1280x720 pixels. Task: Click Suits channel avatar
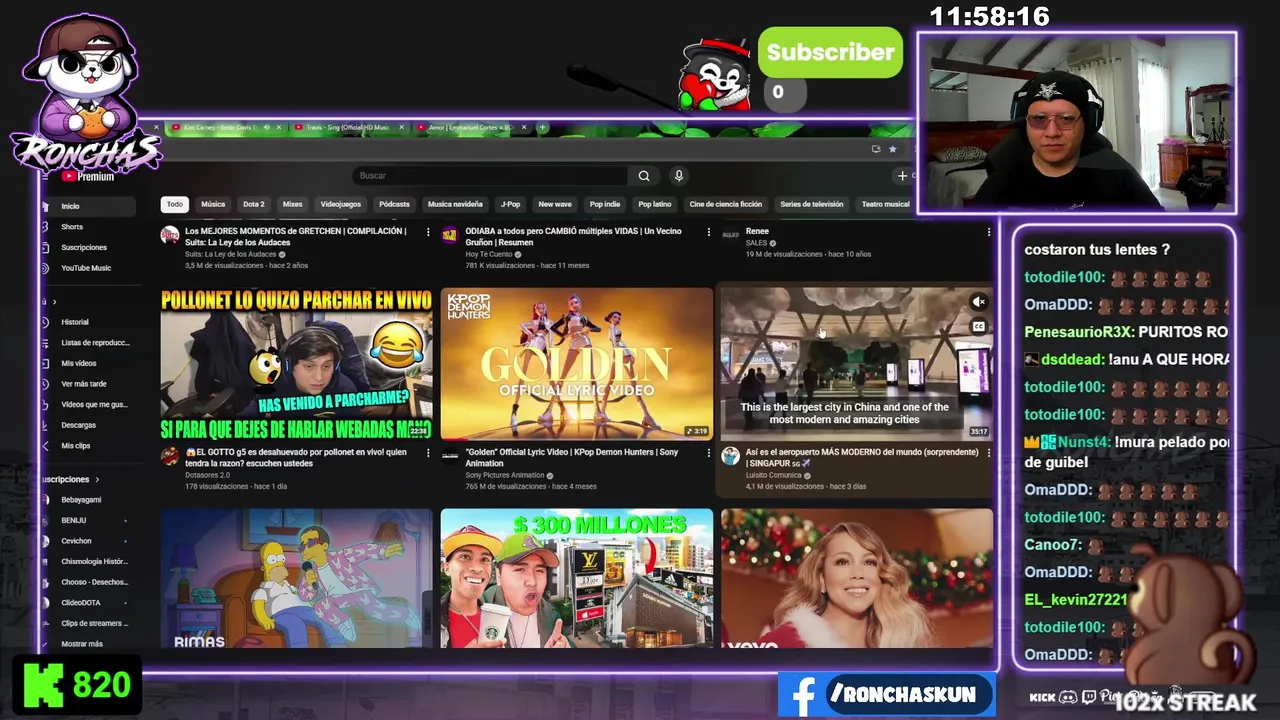tap(170, 236)
